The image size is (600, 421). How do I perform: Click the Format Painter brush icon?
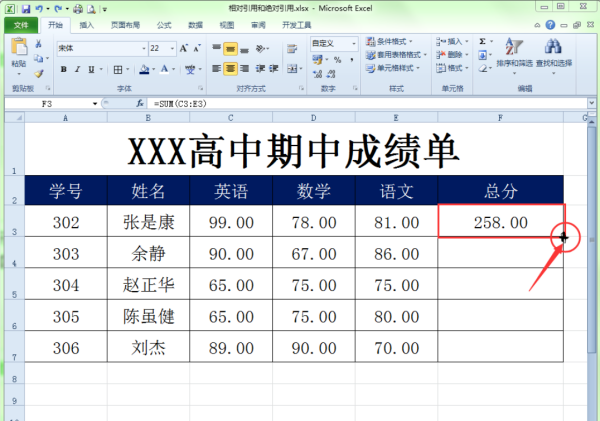(39, 73)
